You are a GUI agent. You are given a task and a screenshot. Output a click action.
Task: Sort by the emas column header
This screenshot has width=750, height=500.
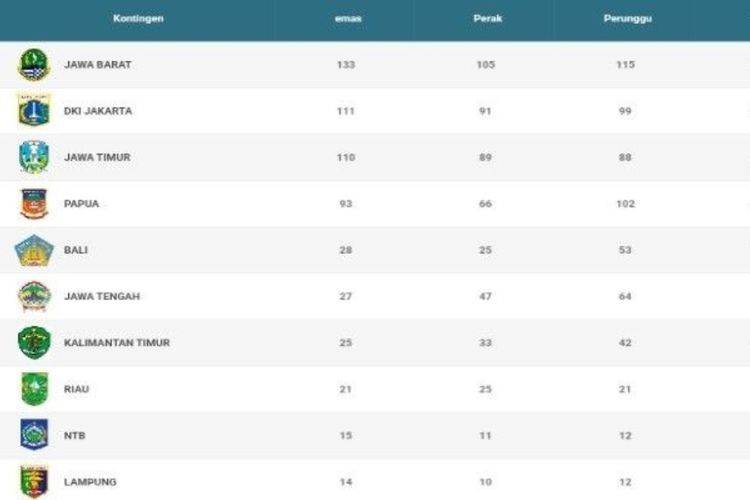pos(348,19)
